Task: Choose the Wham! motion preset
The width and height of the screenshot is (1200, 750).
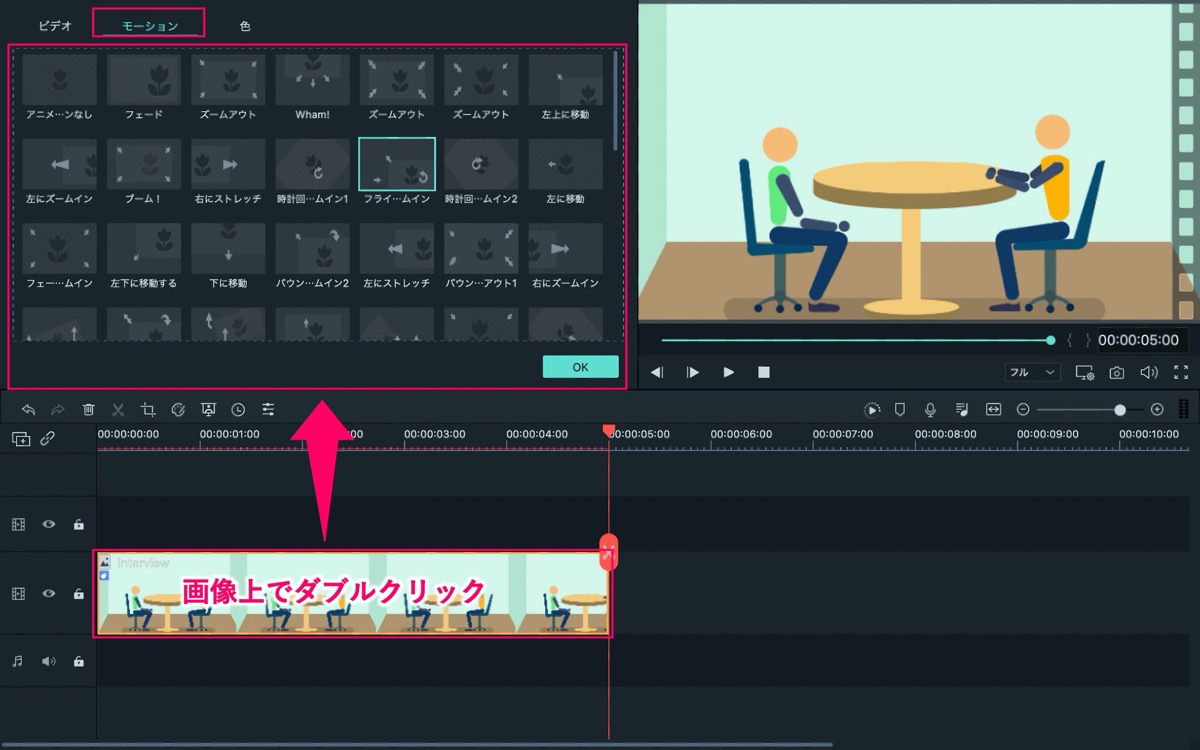Action: 312,87
